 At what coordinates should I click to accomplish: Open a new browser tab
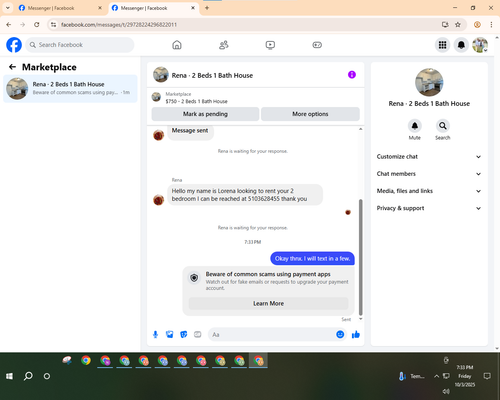pos(207,8)
